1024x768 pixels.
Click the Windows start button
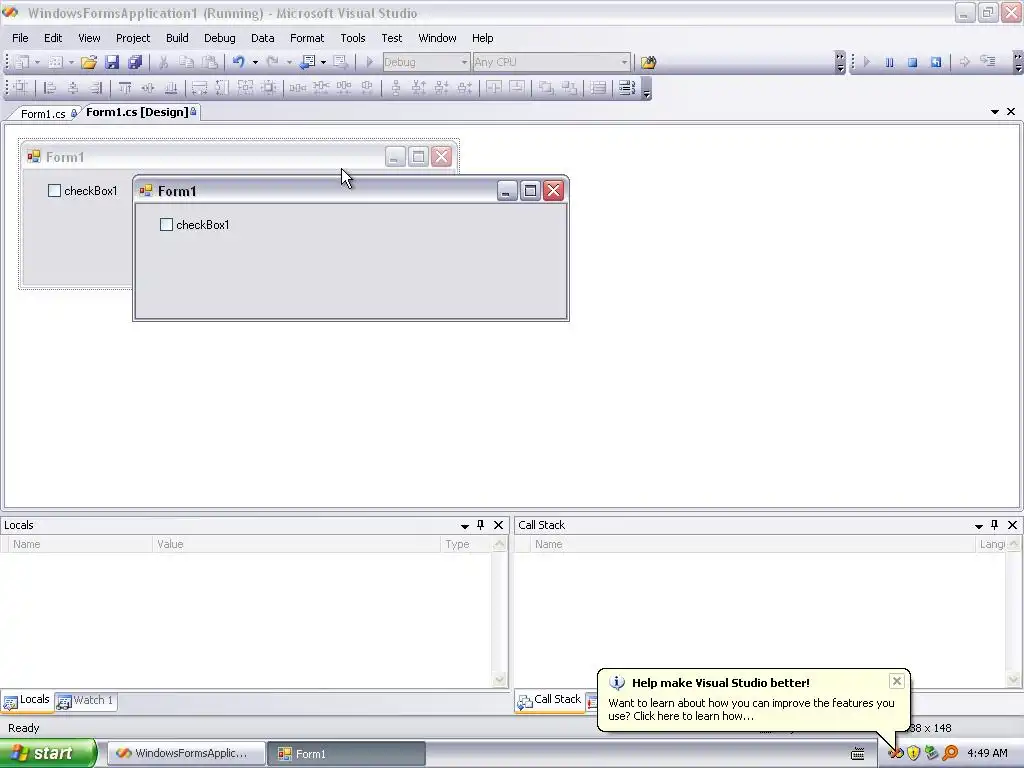[48, 753]
